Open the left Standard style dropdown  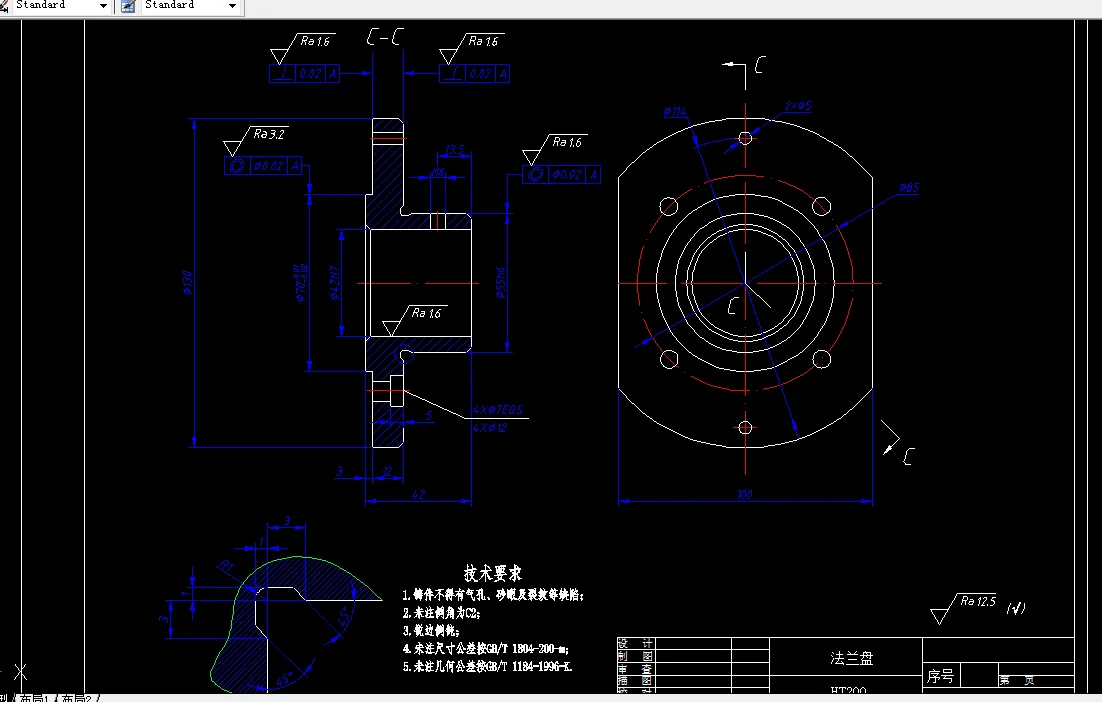click(103, 5)
